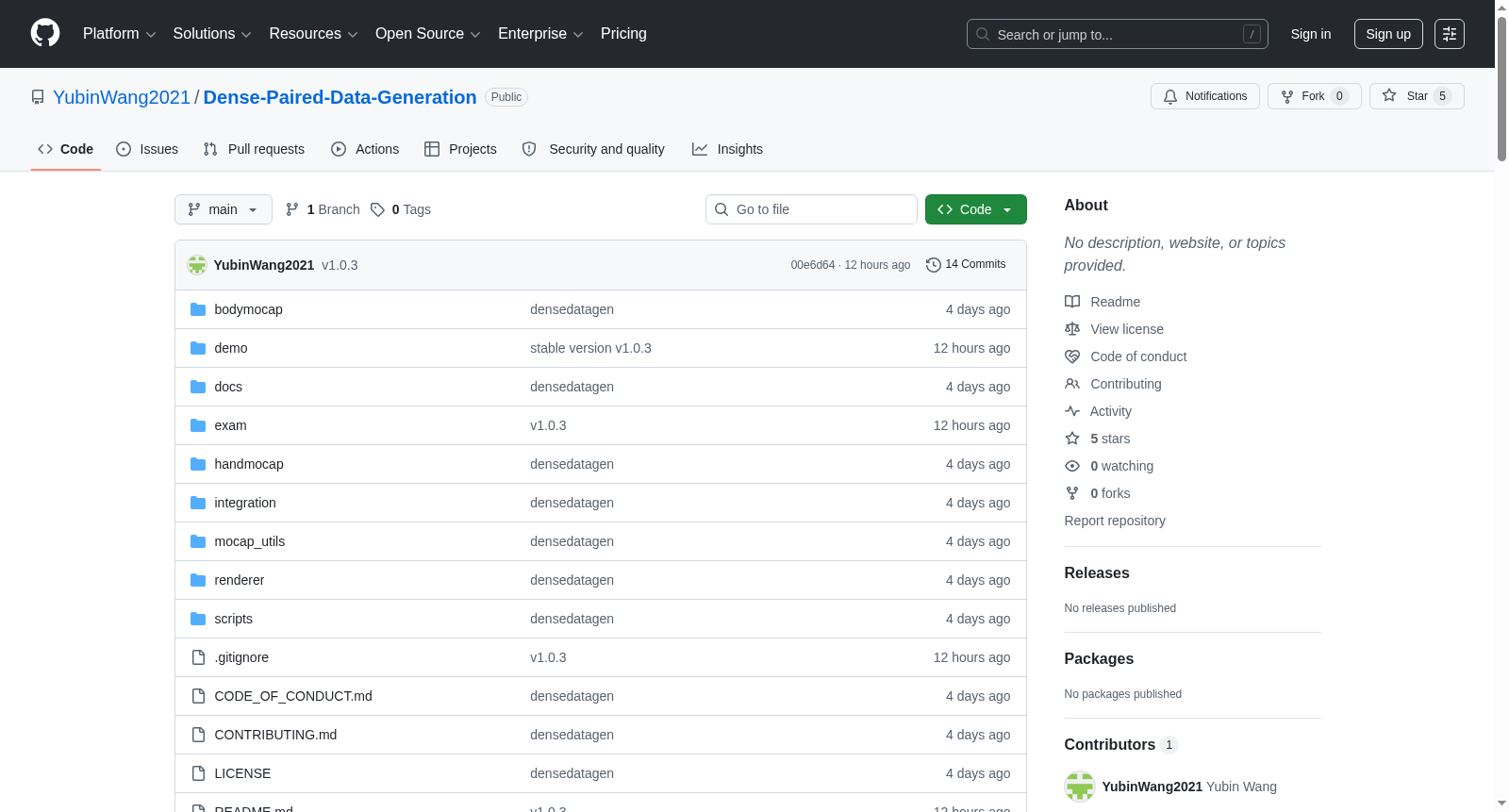Image resolution: width=1509 pixels, height=812 pixels.
Task: Click the docs folder icon
Action: [x=198, y=387]
